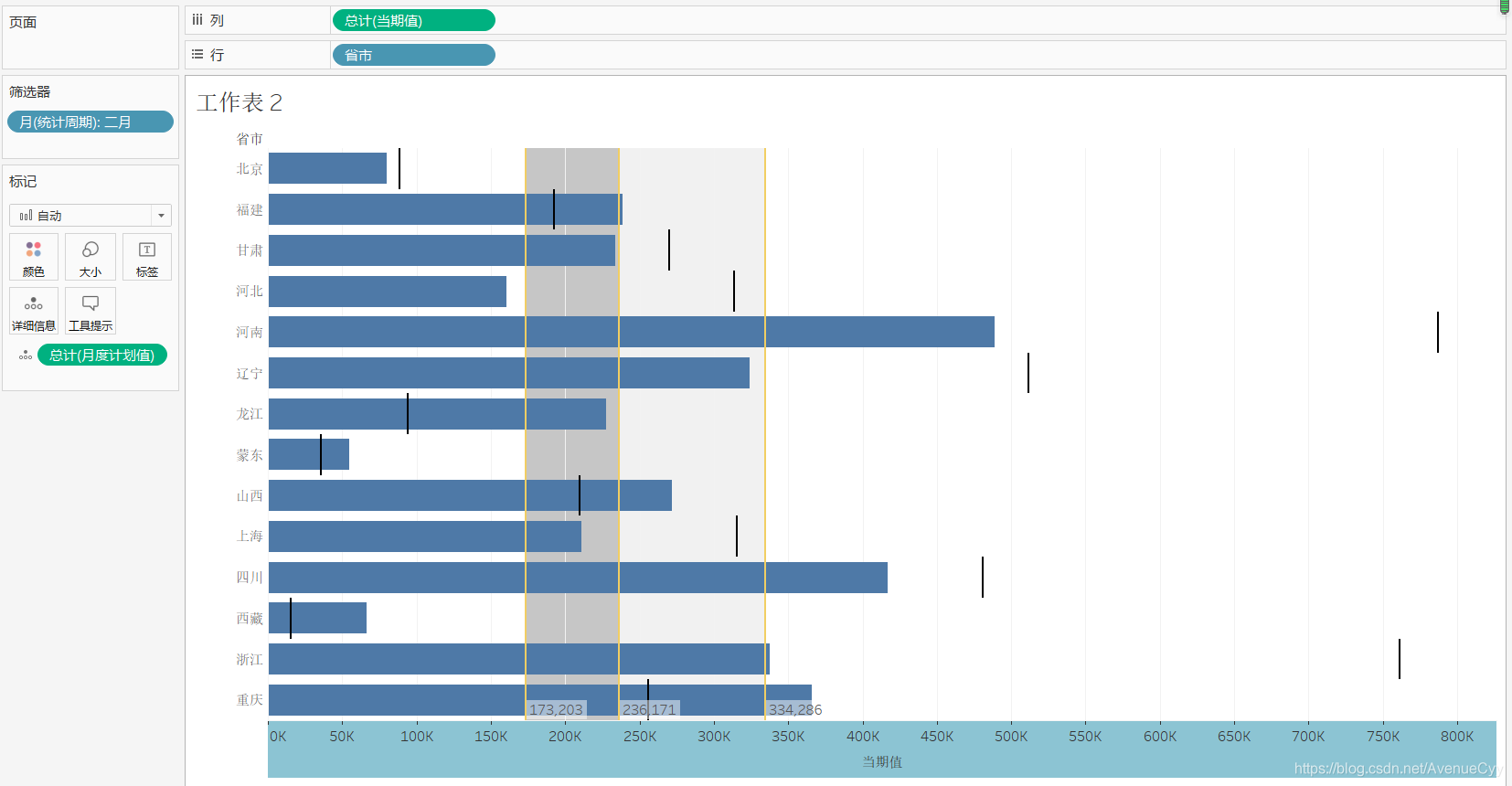
Task: Click the 河北 row label
Action: click(250, 292)
